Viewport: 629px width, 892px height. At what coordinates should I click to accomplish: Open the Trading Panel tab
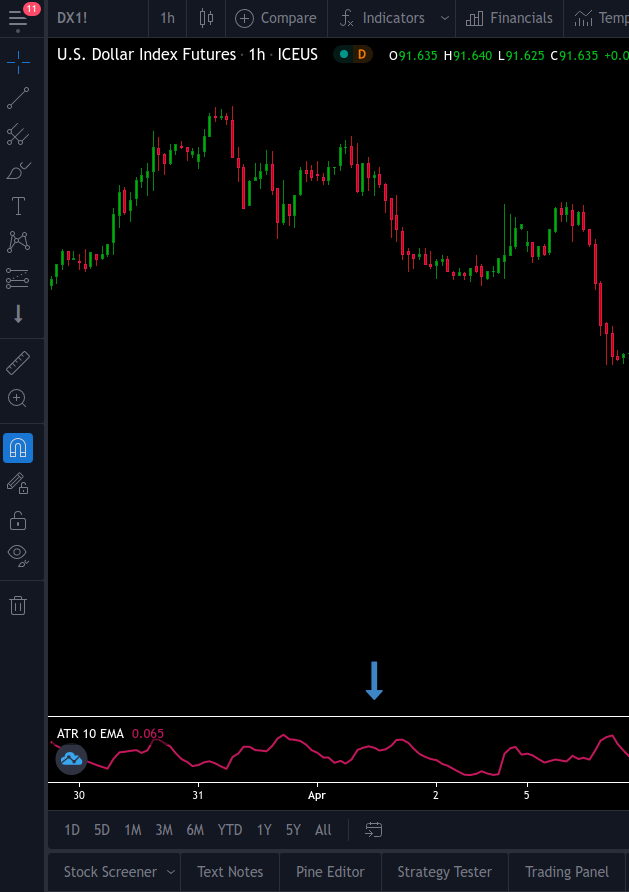[x=567, y=872]
